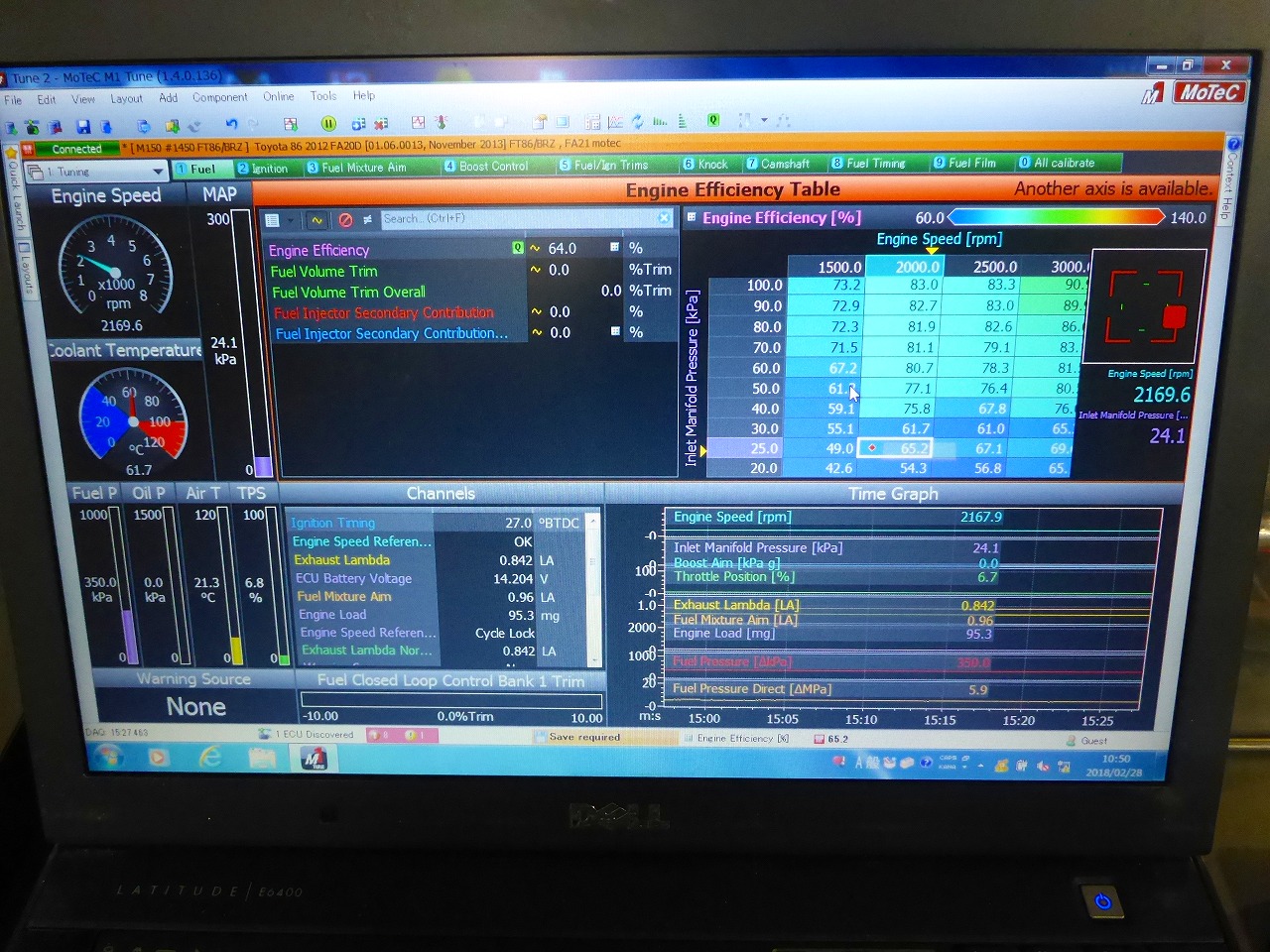The width and height of the screenshot is (1270, 952).
Task: Open the list view dropdown arrow in parameter panel
Action: coord(290,220)
